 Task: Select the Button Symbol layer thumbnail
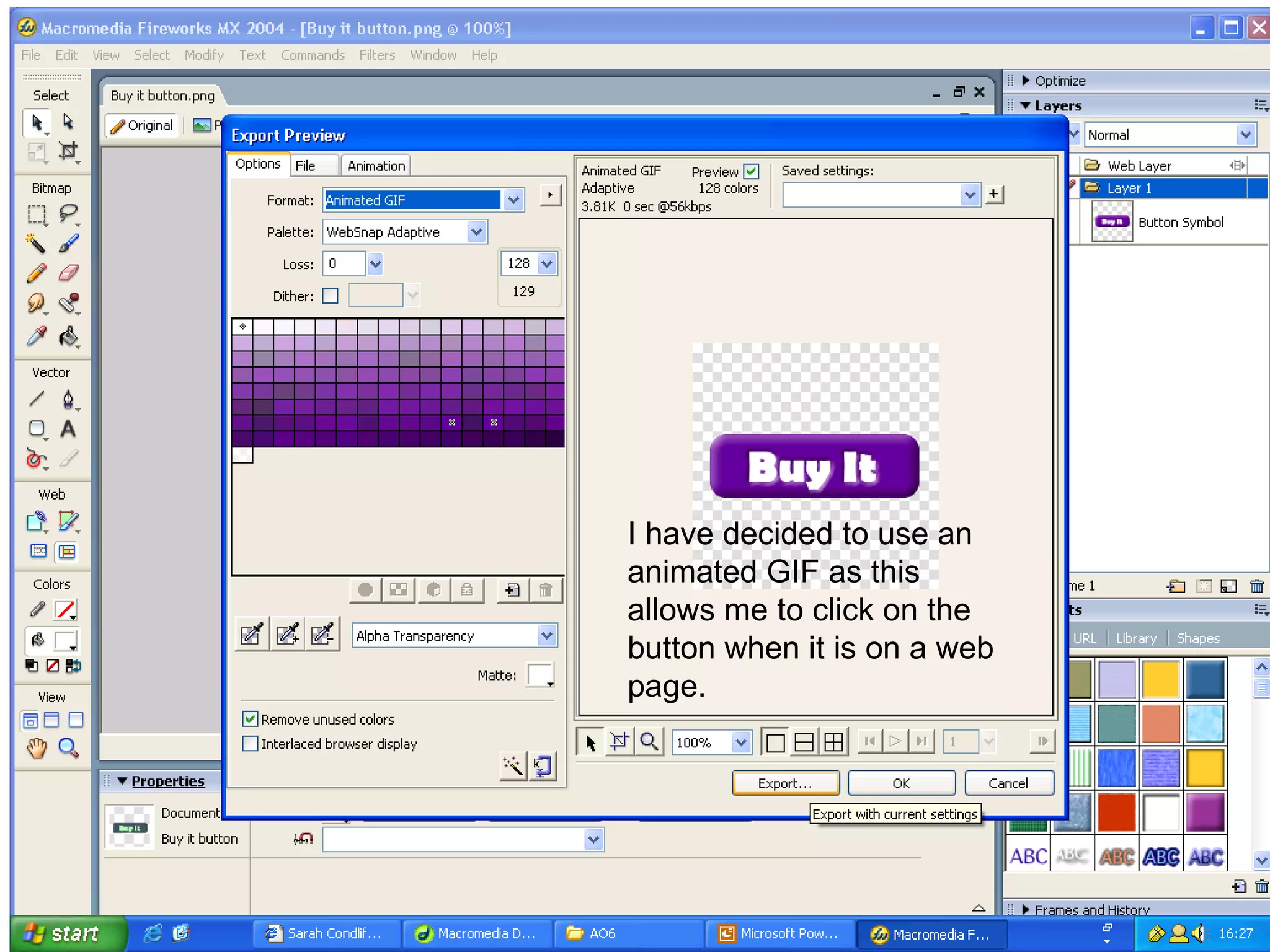pyautogui.click(x=1112, y=222)
